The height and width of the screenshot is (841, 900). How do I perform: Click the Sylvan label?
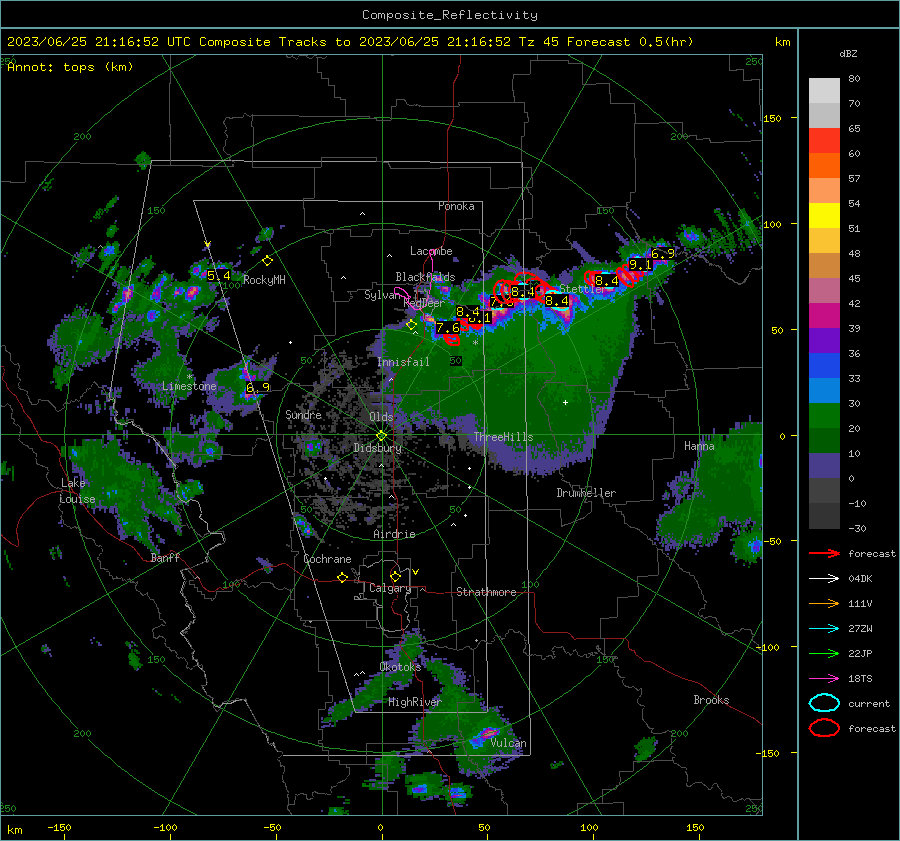[382, 295]
